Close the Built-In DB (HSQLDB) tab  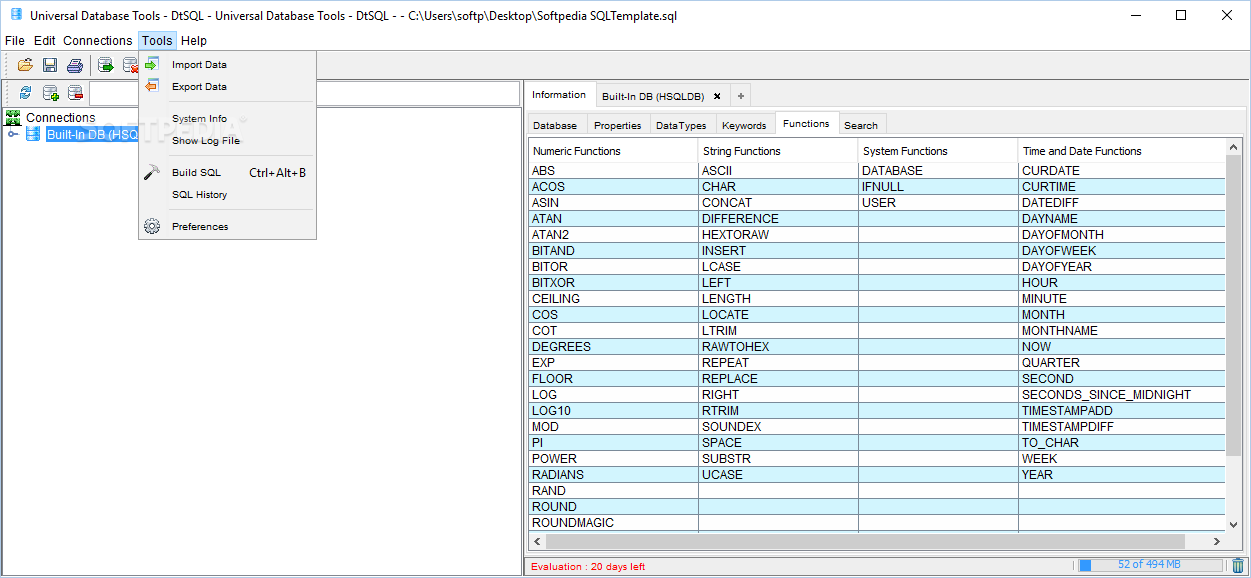tap(717, 96)
